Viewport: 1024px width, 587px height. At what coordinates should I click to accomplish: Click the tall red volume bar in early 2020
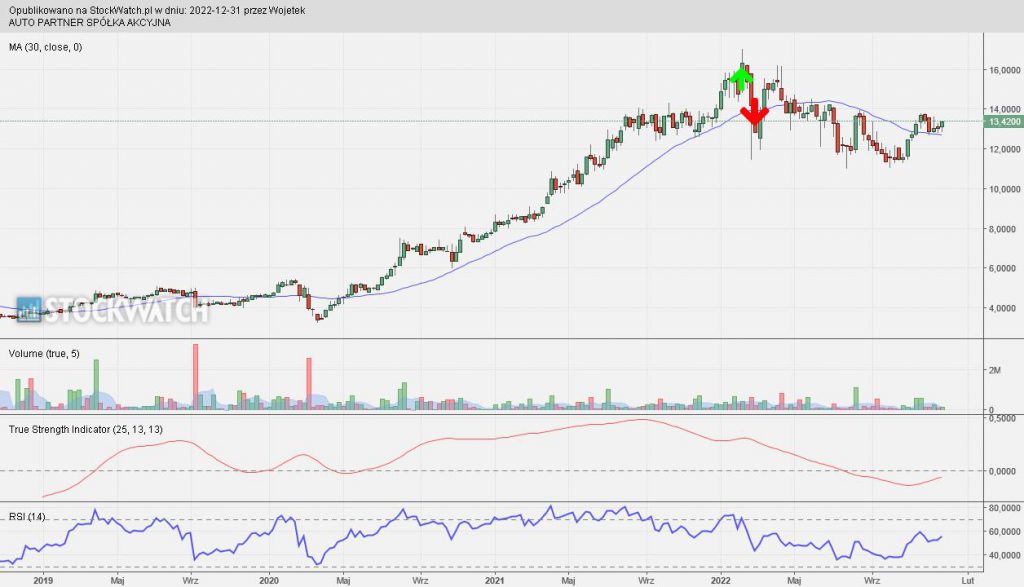click(x=309, y=384)
